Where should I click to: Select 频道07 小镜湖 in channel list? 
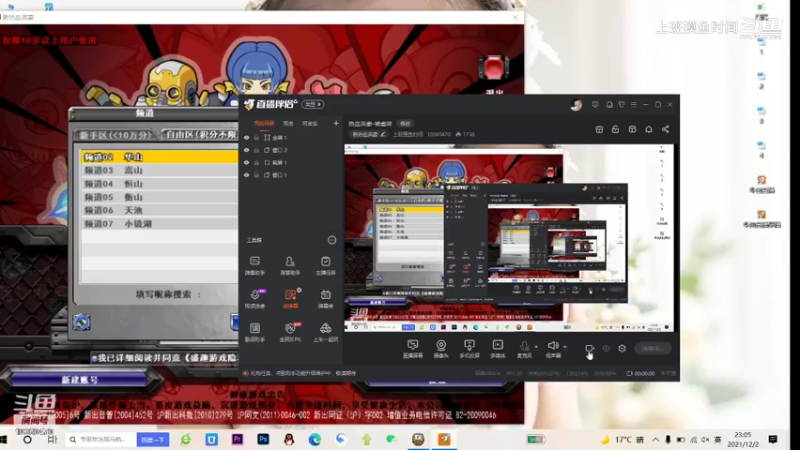(x=159, y=223)
